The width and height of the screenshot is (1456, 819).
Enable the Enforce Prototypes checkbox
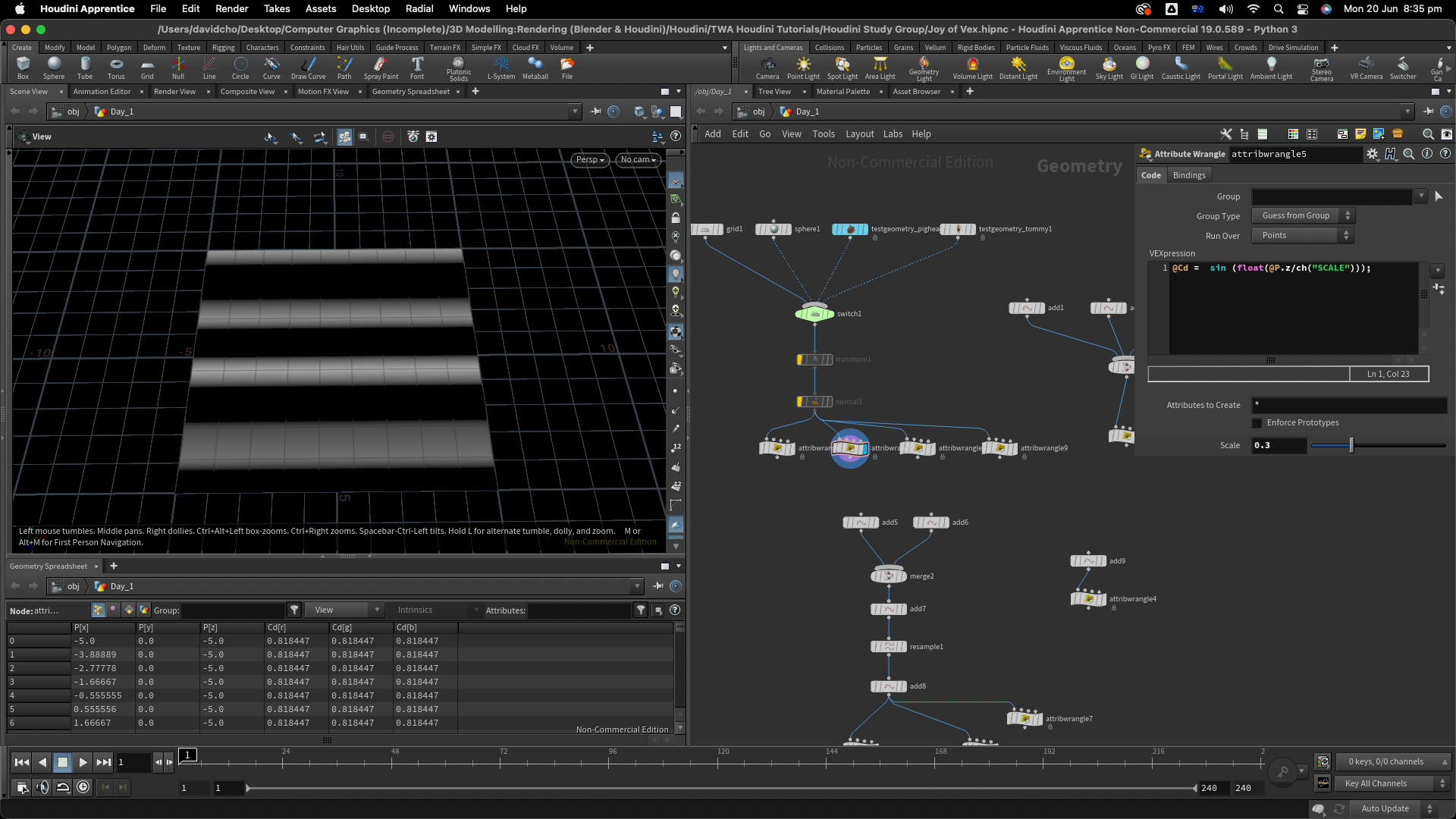(1257, 423)
